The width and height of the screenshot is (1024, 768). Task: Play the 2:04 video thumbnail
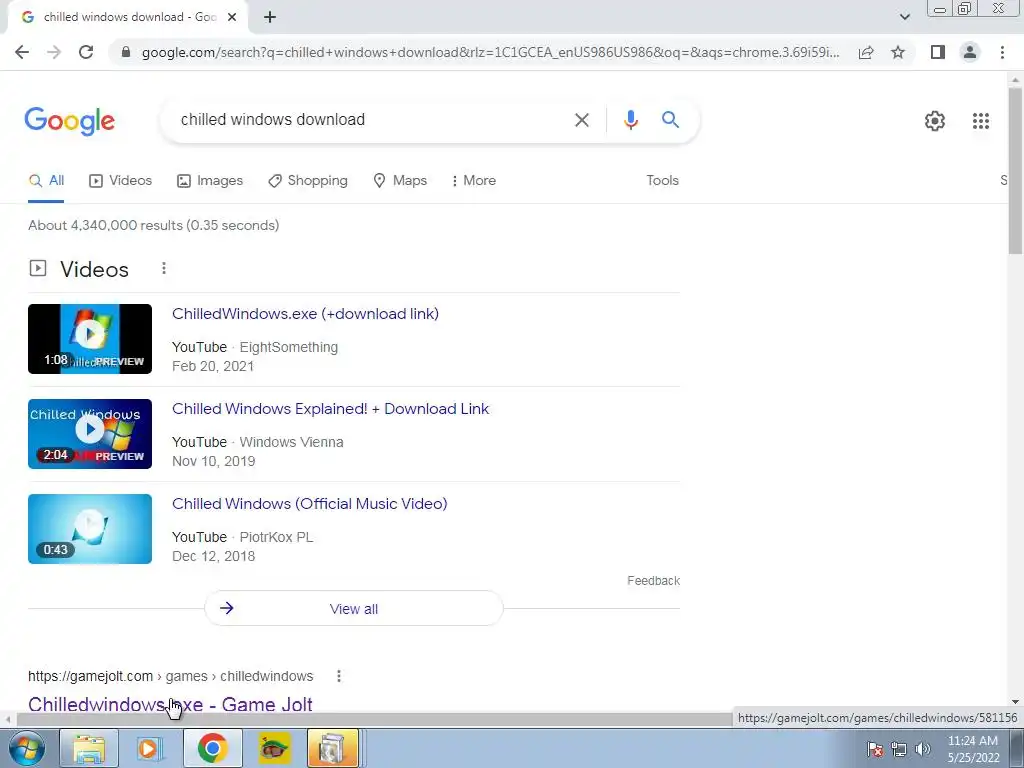pyautogui.click(x=90, y=434)
